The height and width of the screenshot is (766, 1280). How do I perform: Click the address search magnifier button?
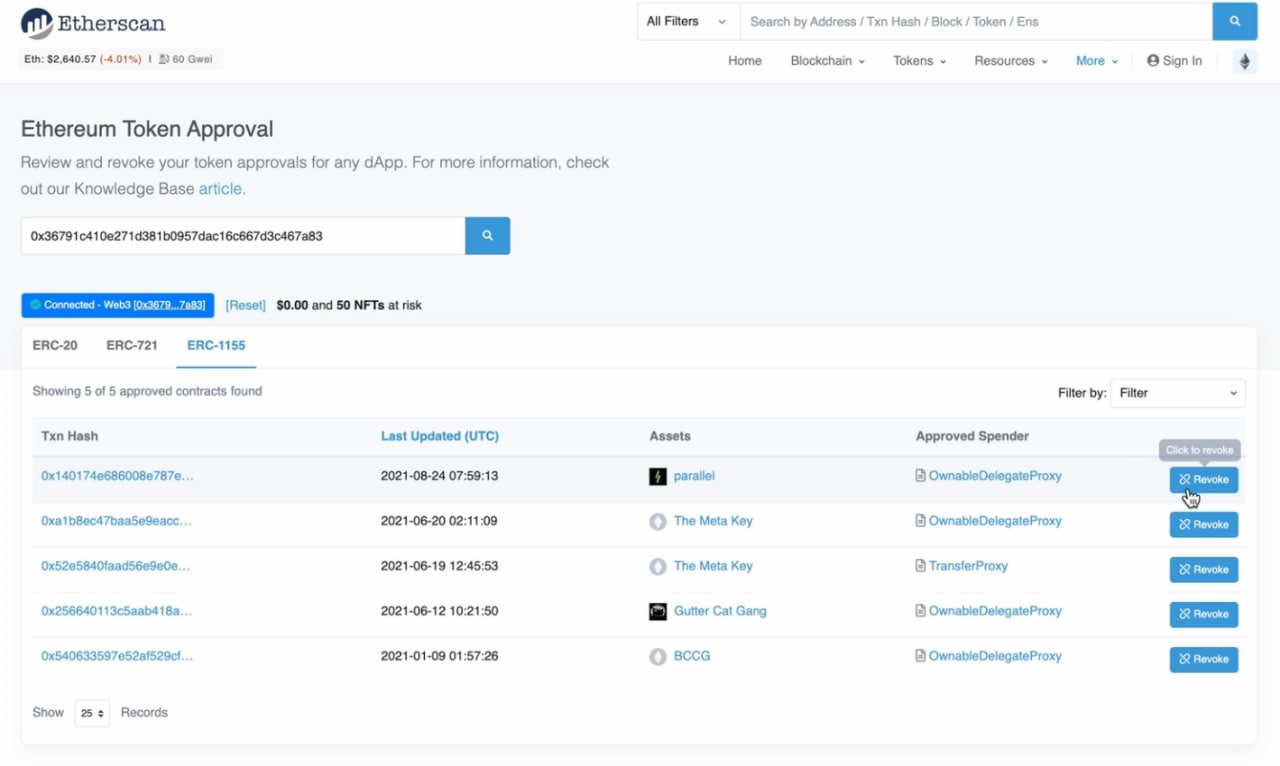point(487,236)
